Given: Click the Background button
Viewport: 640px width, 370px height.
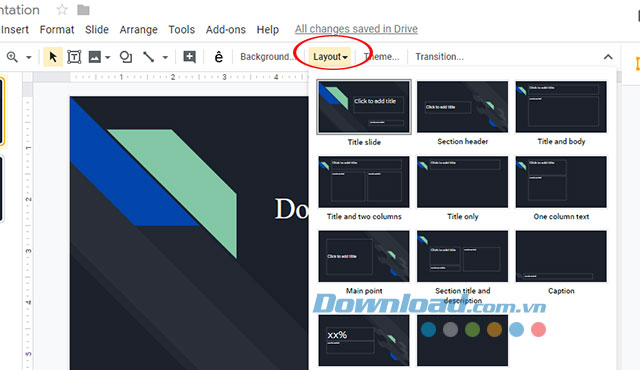Looking at the screenshot, I should coord(267,57).
